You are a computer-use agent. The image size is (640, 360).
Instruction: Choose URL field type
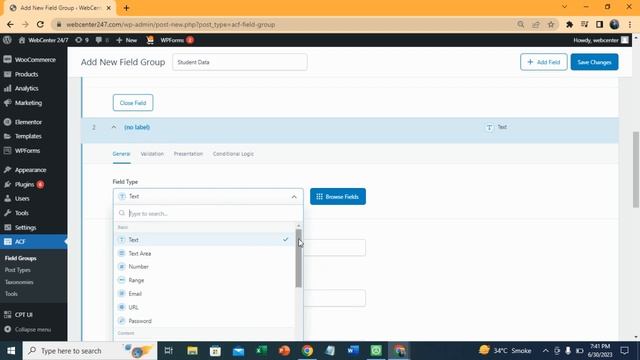pyautogui.click(x=204, y=307)
